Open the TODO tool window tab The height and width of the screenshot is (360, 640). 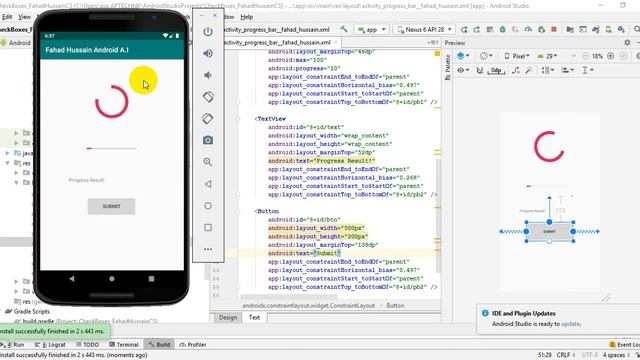[x=87, y=344]
